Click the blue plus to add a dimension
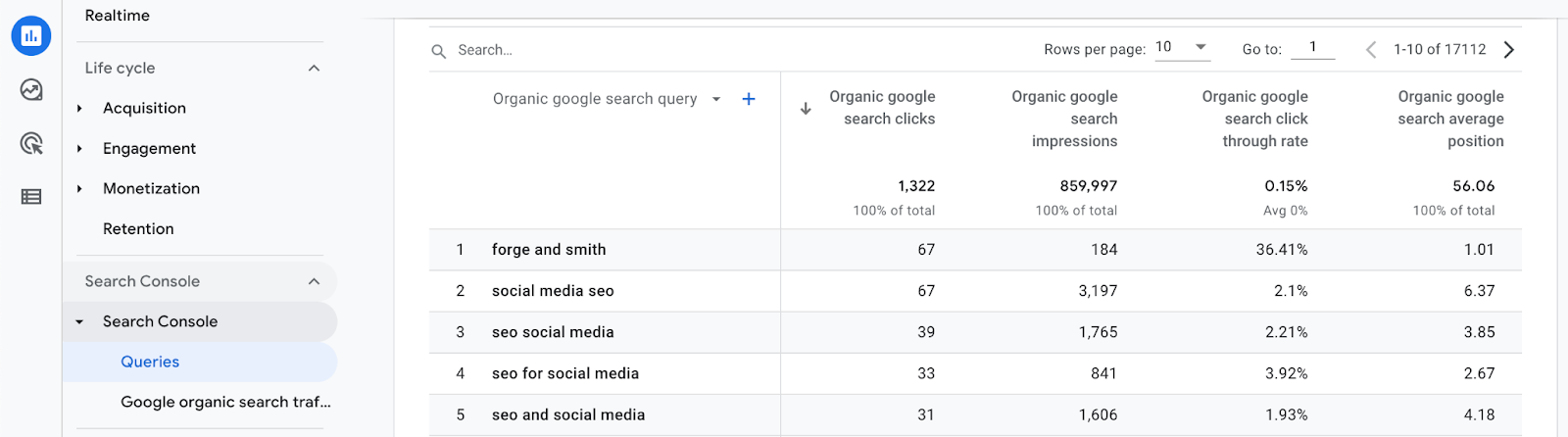1568x437 pixels. click(x=749, y=99)
